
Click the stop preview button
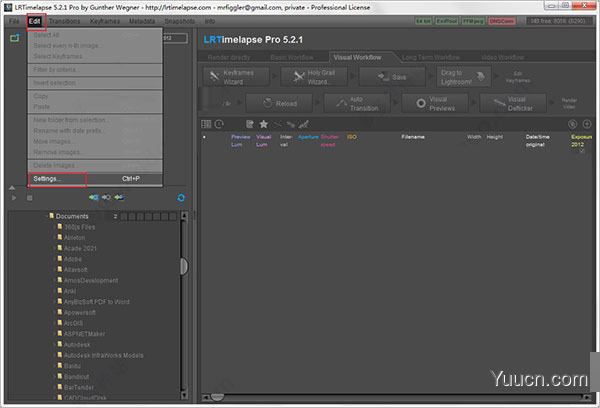[29, 198]
